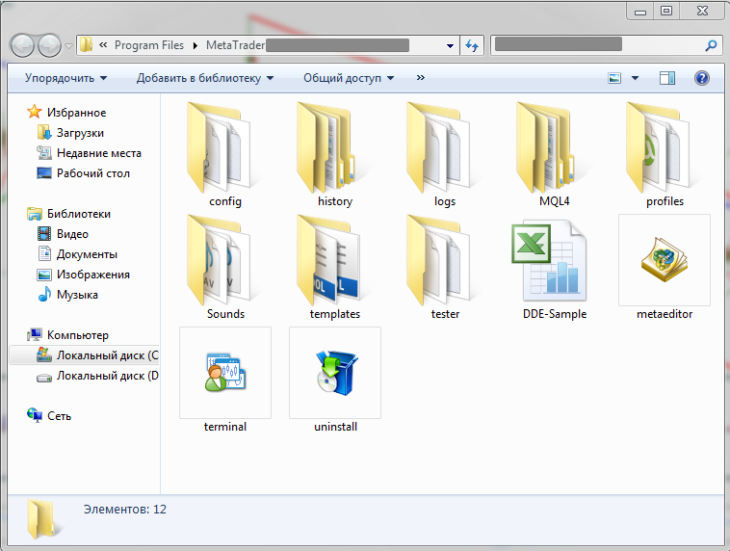The image size is (730, 551).
Task: Go to Рабочий стол
Action: pyautogui.click(x=83, y=173)
